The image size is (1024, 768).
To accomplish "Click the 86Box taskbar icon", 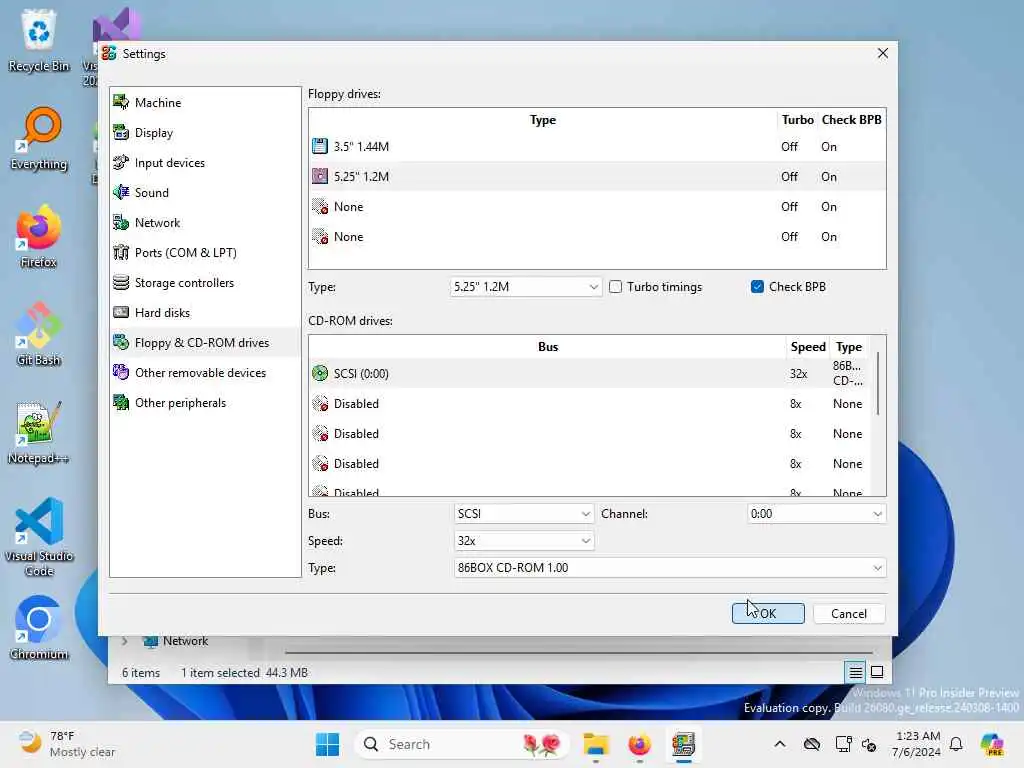I will coord(683,744).
